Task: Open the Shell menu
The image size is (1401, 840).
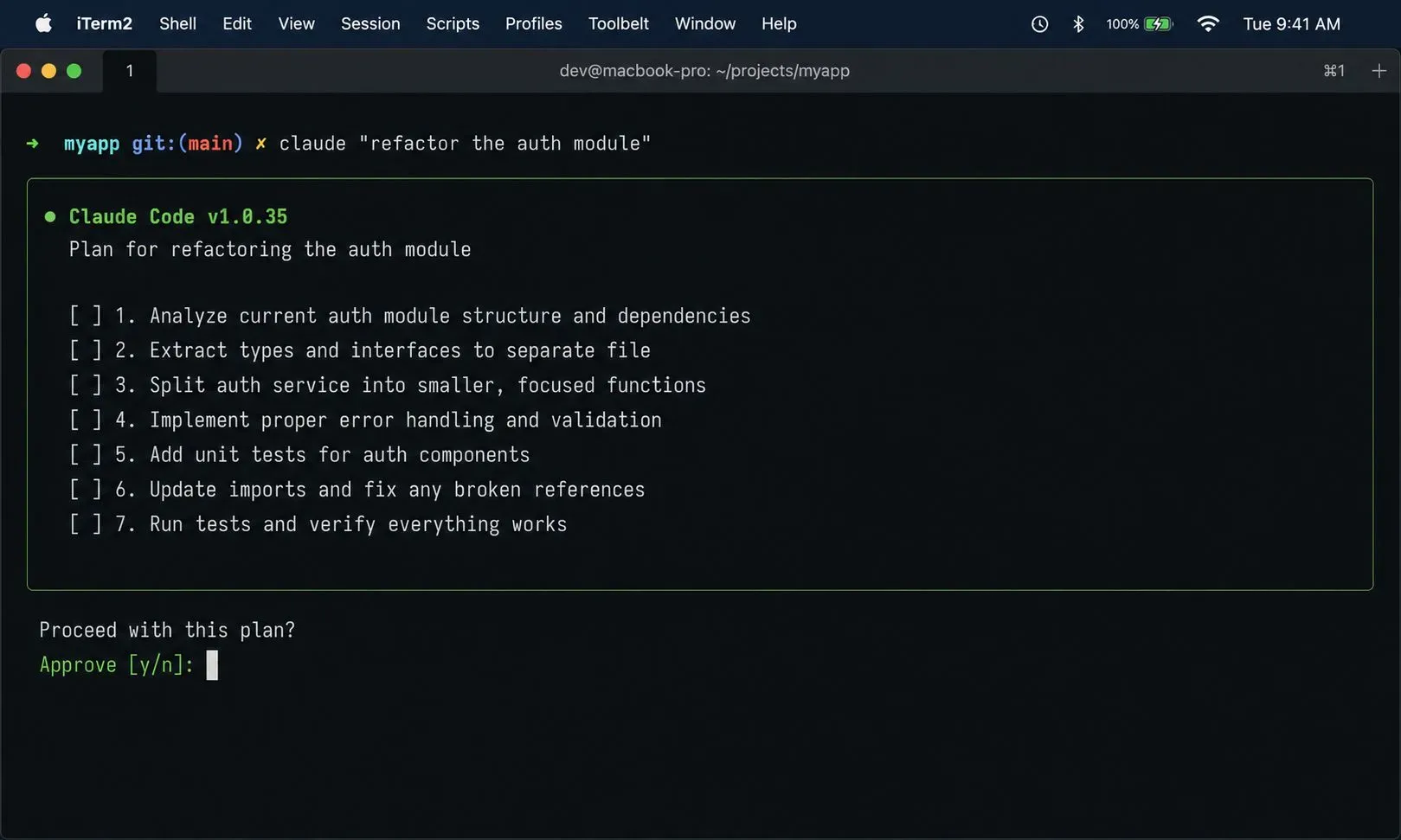Action: 177,23
